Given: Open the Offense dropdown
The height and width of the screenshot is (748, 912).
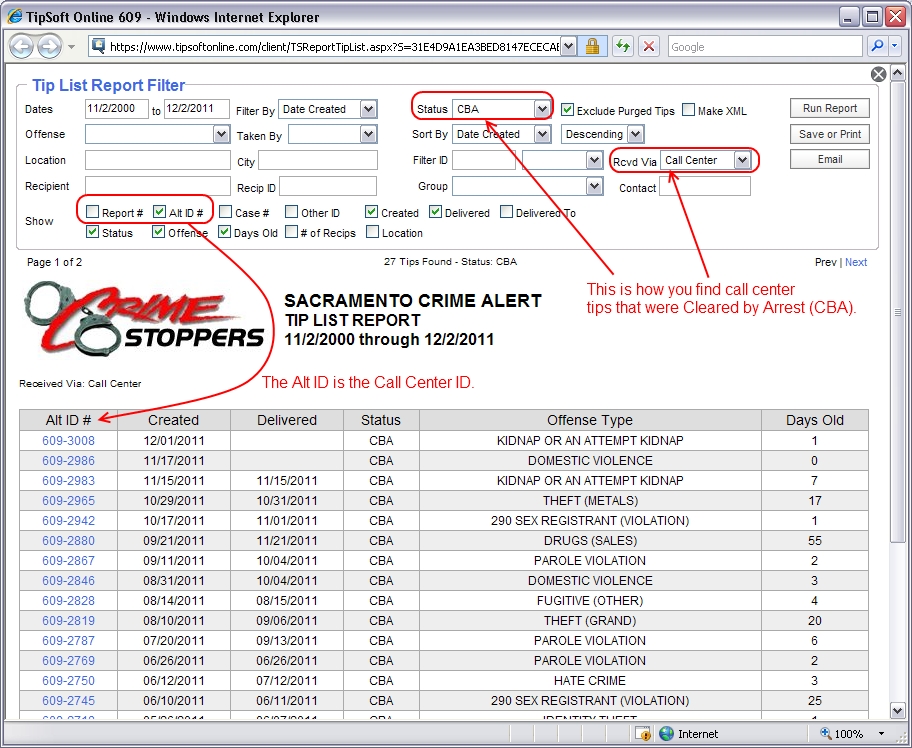Looking at the screenshot, I should pos(221,134).
